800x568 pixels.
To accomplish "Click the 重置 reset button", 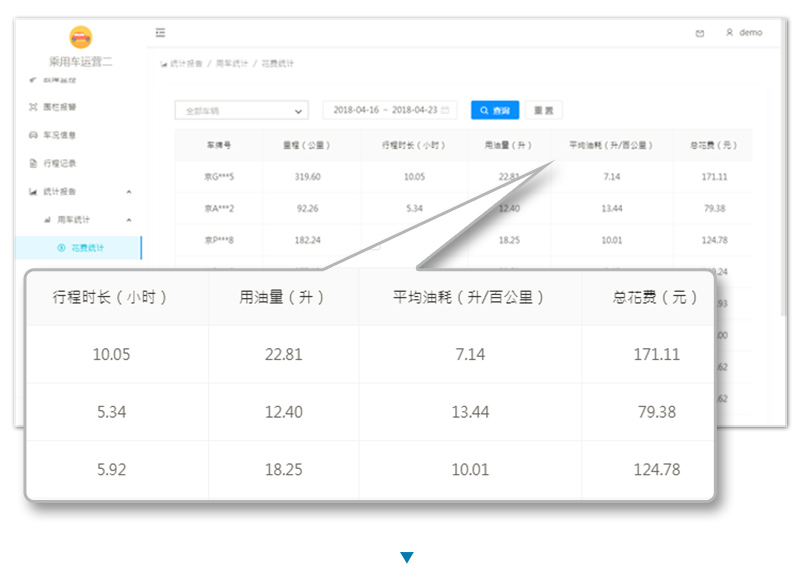I will click(545, 110).
